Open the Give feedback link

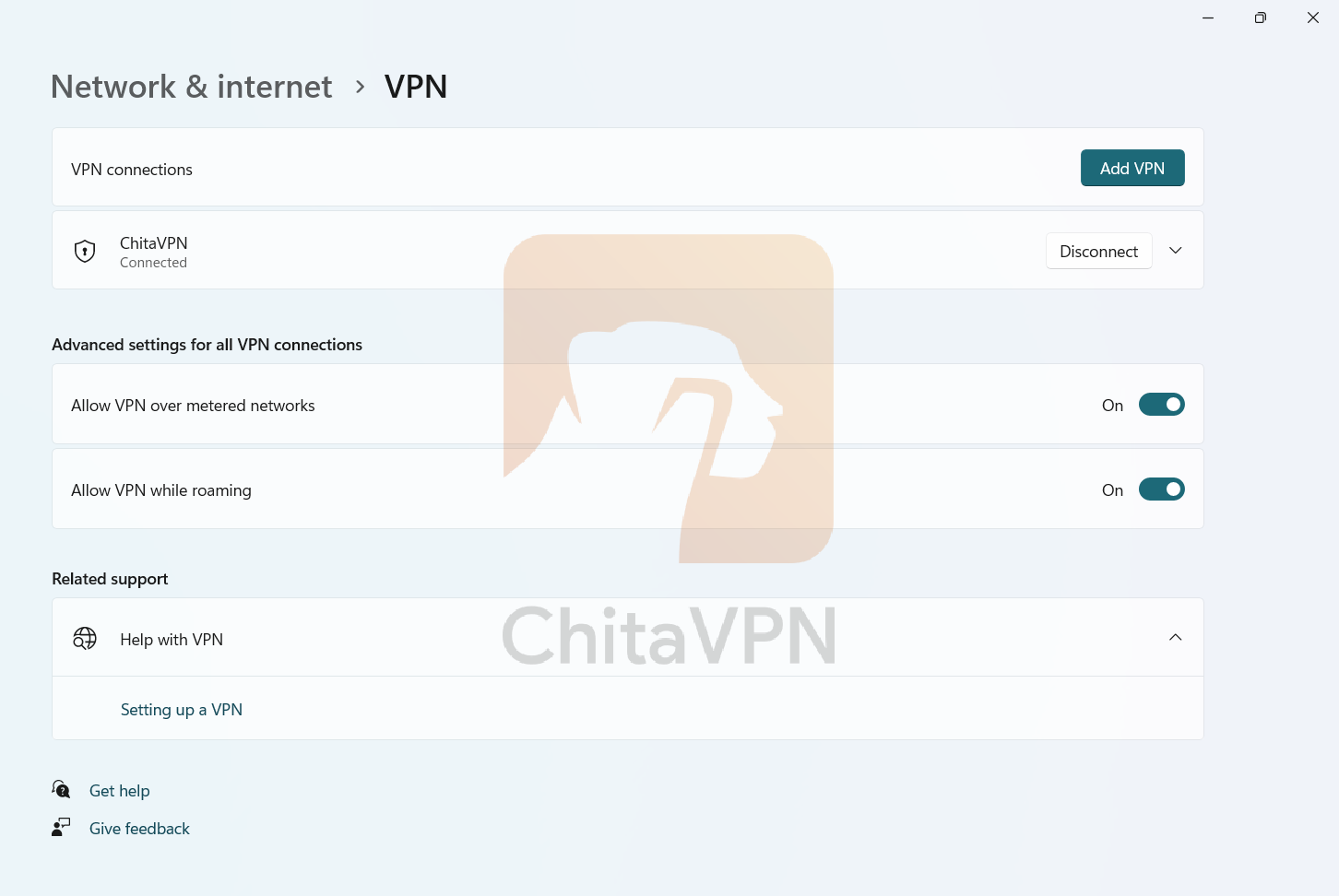pos(139,829)
